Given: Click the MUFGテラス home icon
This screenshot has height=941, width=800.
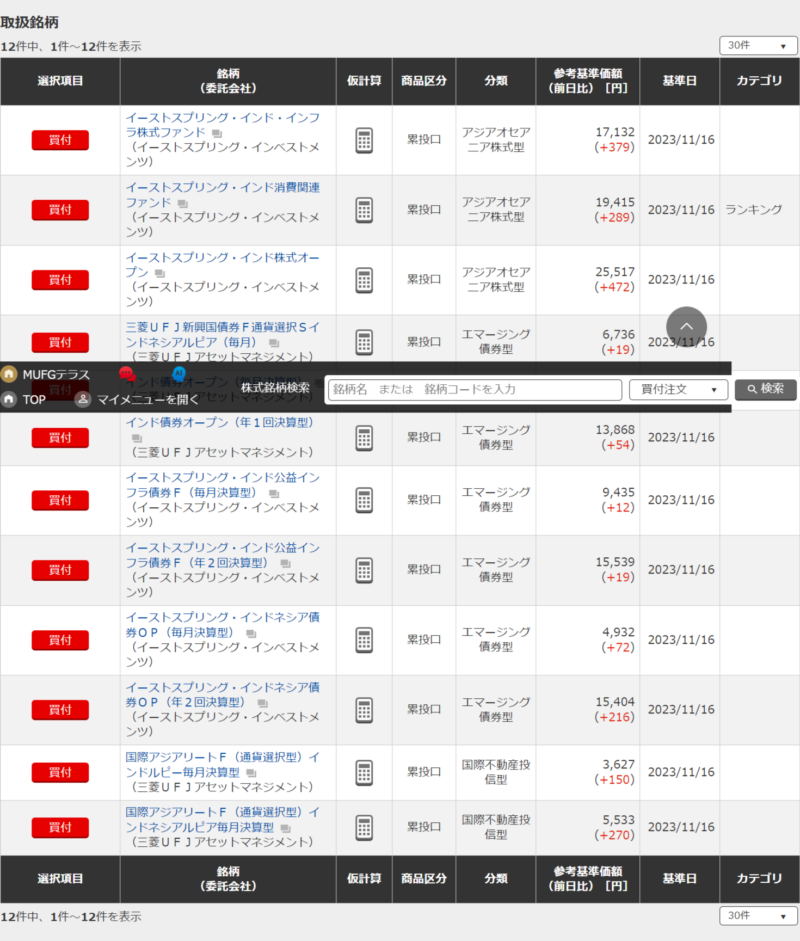Looking at the screenshot, I should [9, 374].
